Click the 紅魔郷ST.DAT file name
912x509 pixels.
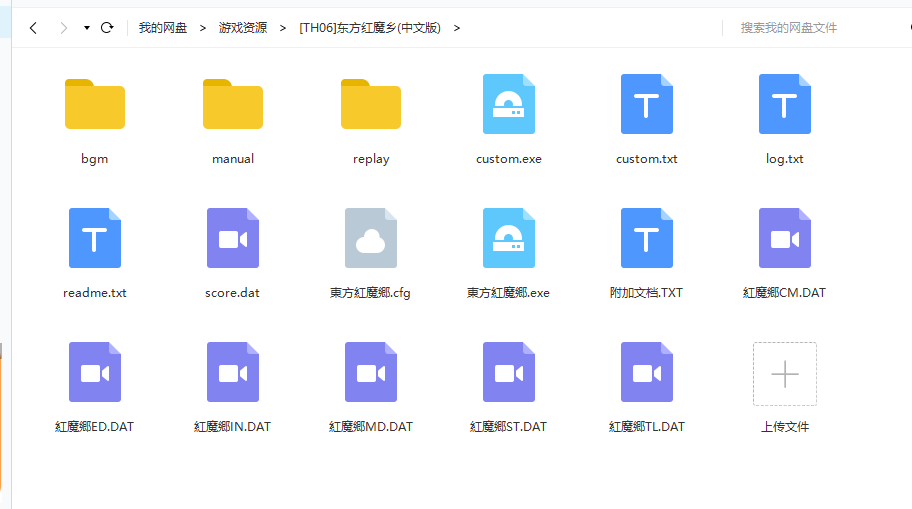click(x=509, y=427)
